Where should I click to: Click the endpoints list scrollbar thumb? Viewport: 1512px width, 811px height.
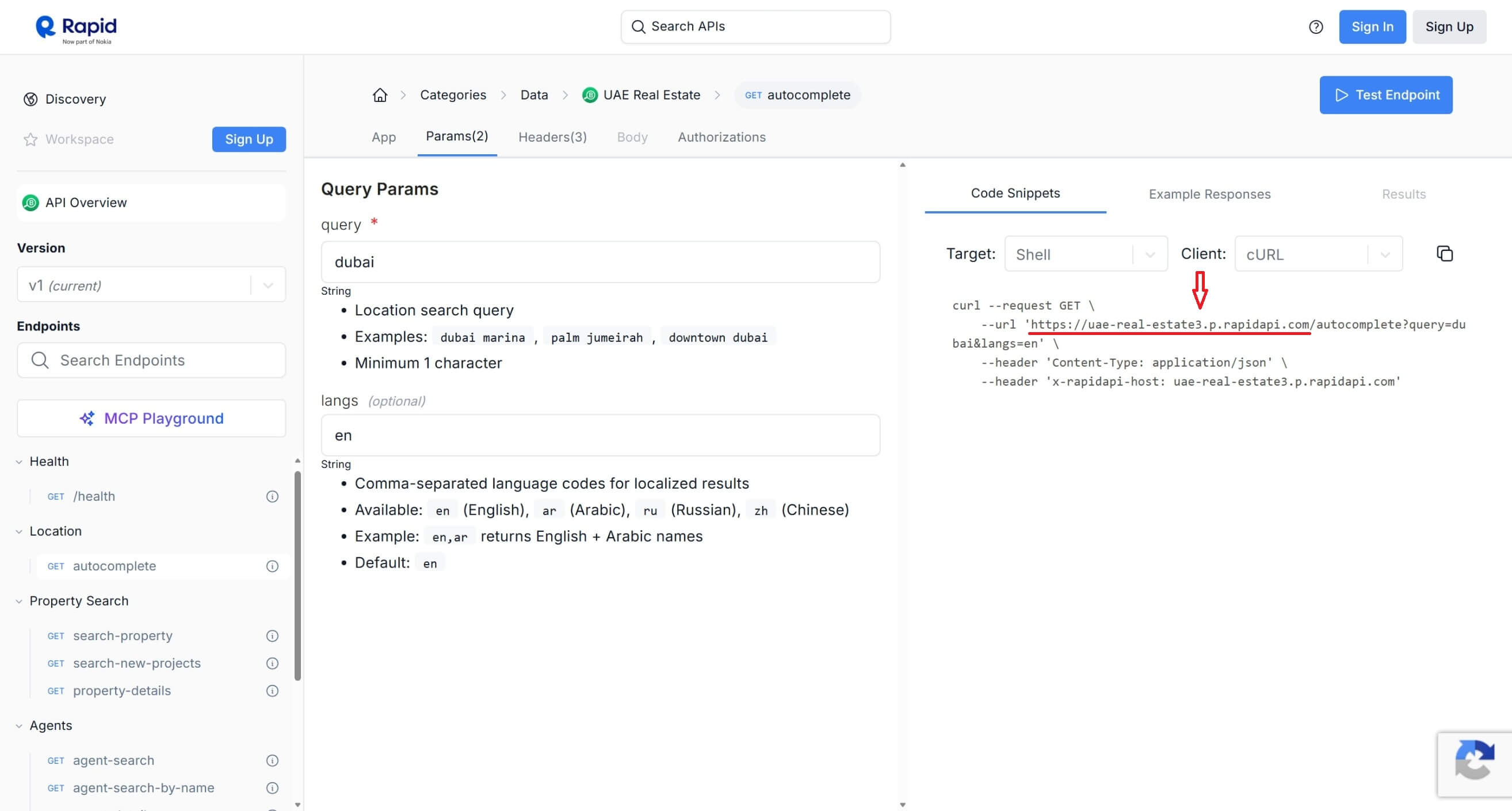pyautogui.click(x=297, y=576)
